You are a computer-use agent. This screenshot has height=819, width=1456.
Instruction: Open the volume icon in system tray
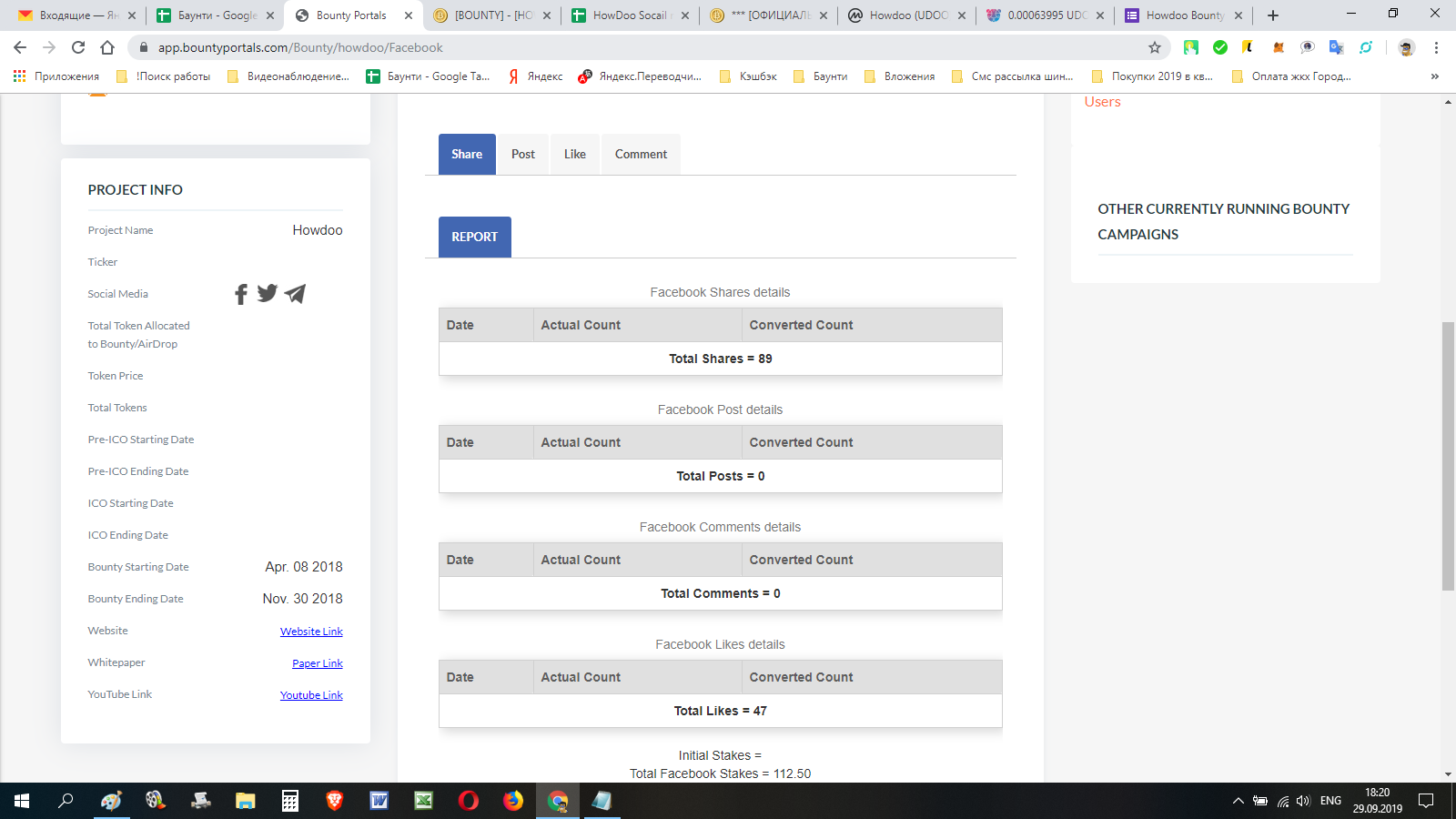click(1303, 801)
